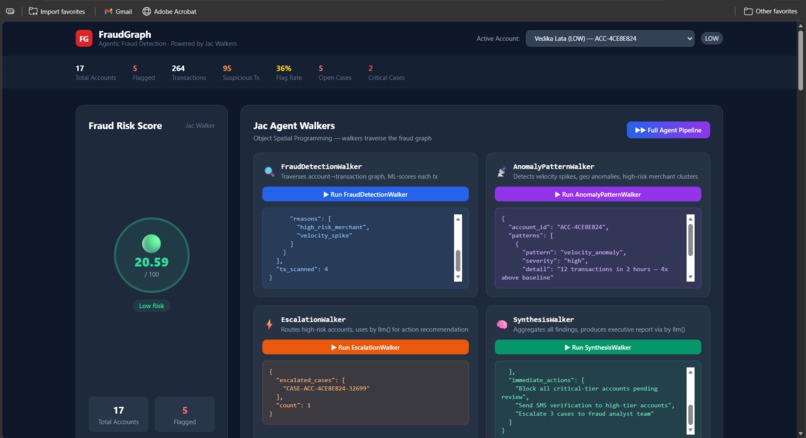Click "tx_scanned": 4 line
This screenshot has width=806, height=438.
tap(302, 269)
